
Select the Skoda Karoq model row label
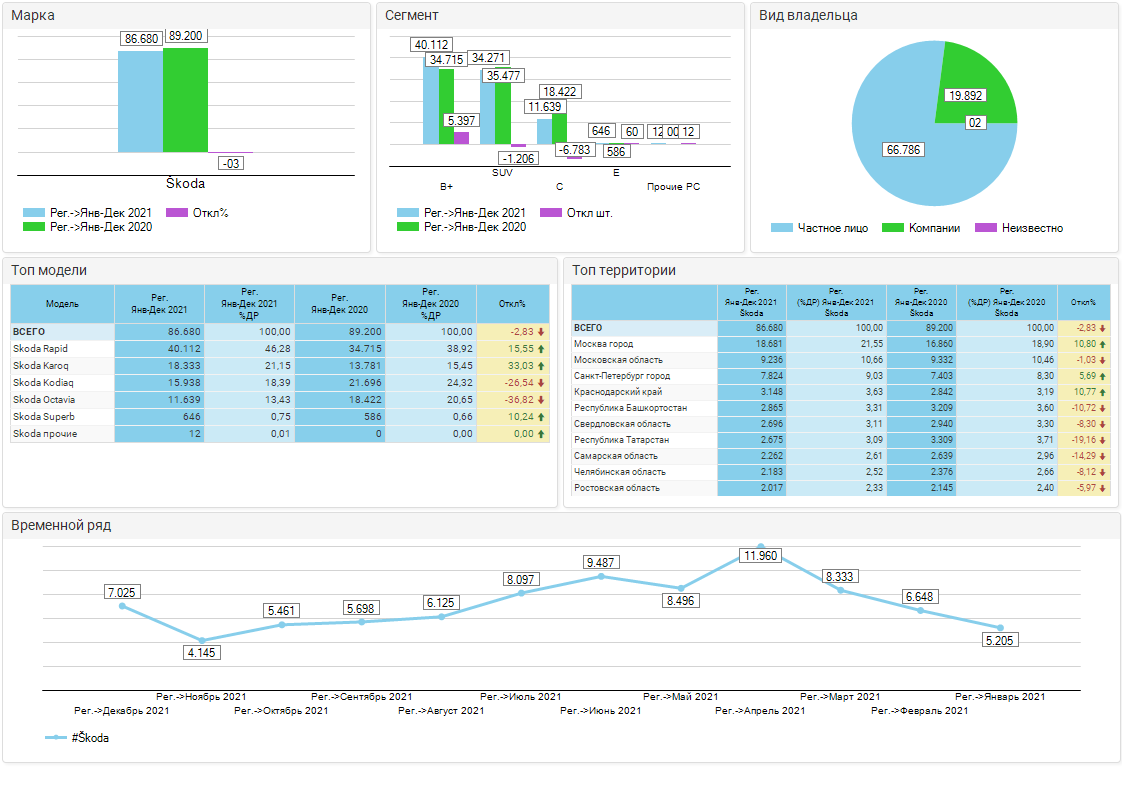tap(36, 366)
